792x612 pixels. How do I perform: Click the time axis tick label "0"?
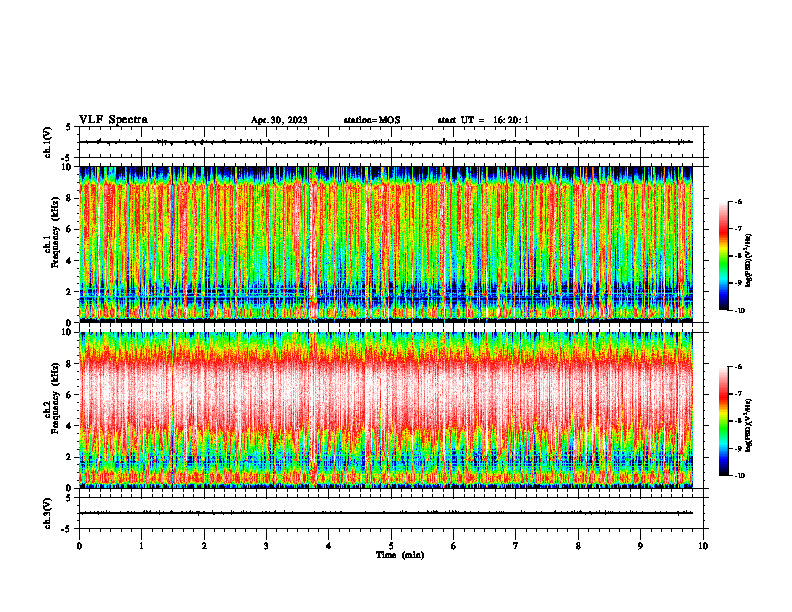pyautogui.click(x=79, y=546)
